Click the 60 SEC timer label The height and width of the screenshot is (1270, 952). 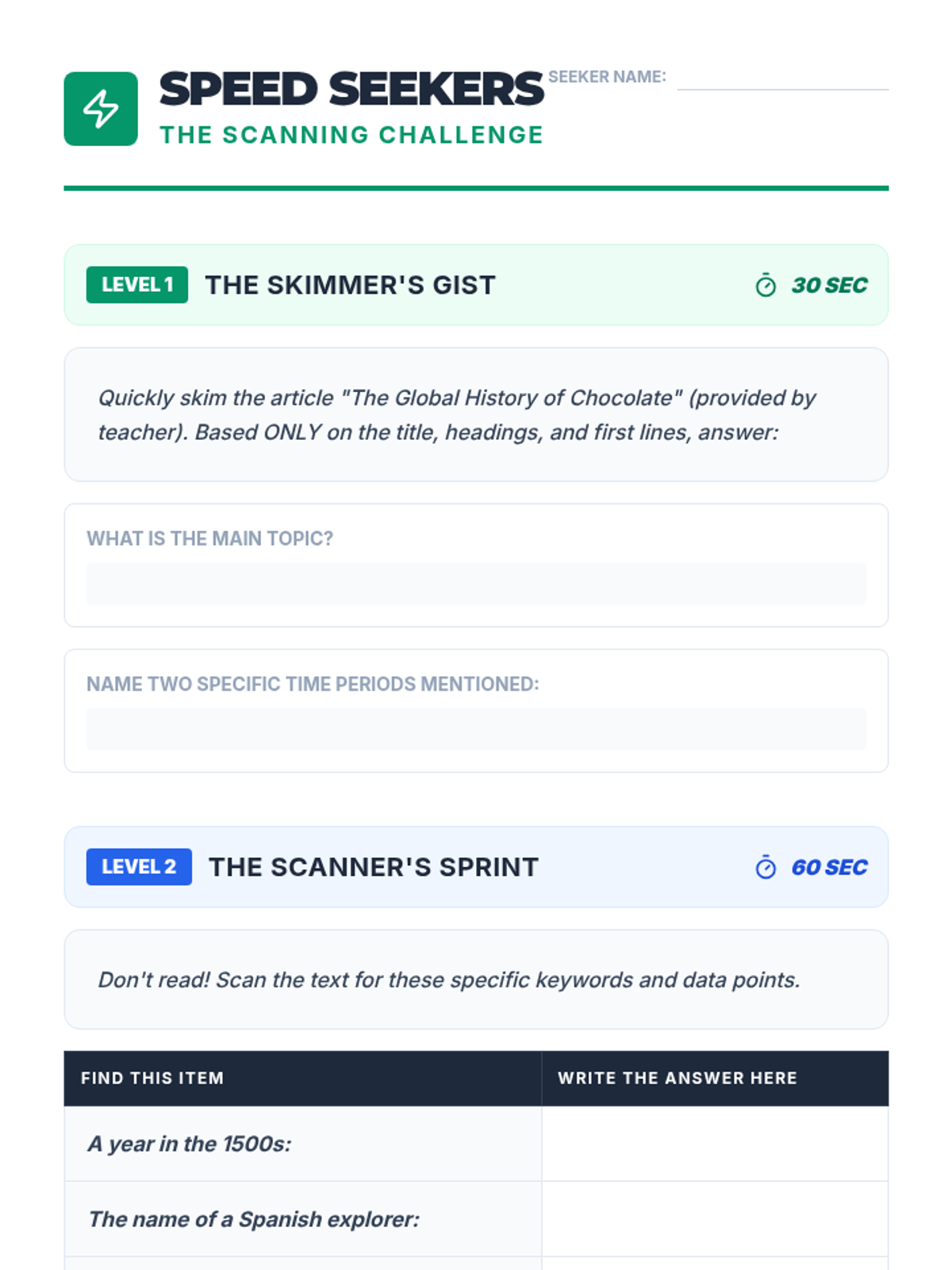click(x=829, y=868)
